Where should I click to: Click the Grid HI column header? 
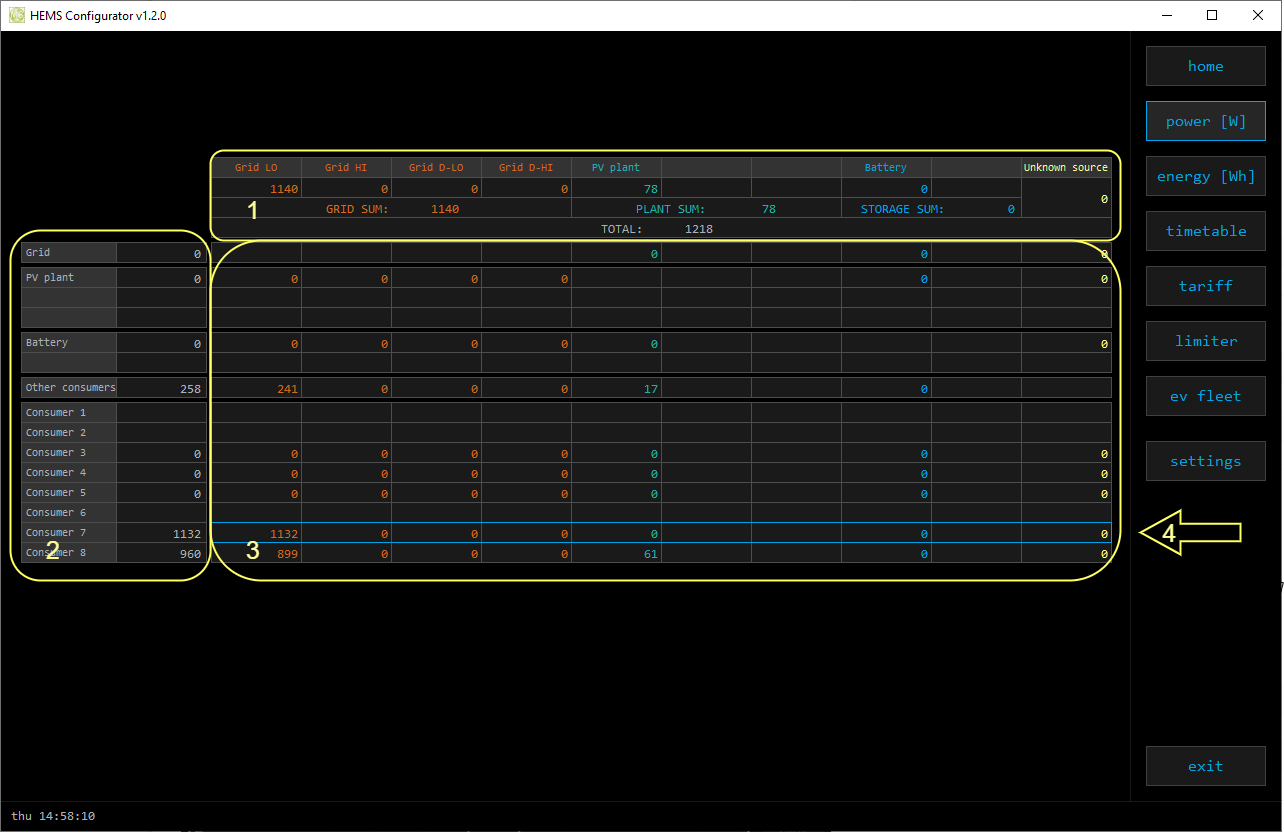click(346, 168)
